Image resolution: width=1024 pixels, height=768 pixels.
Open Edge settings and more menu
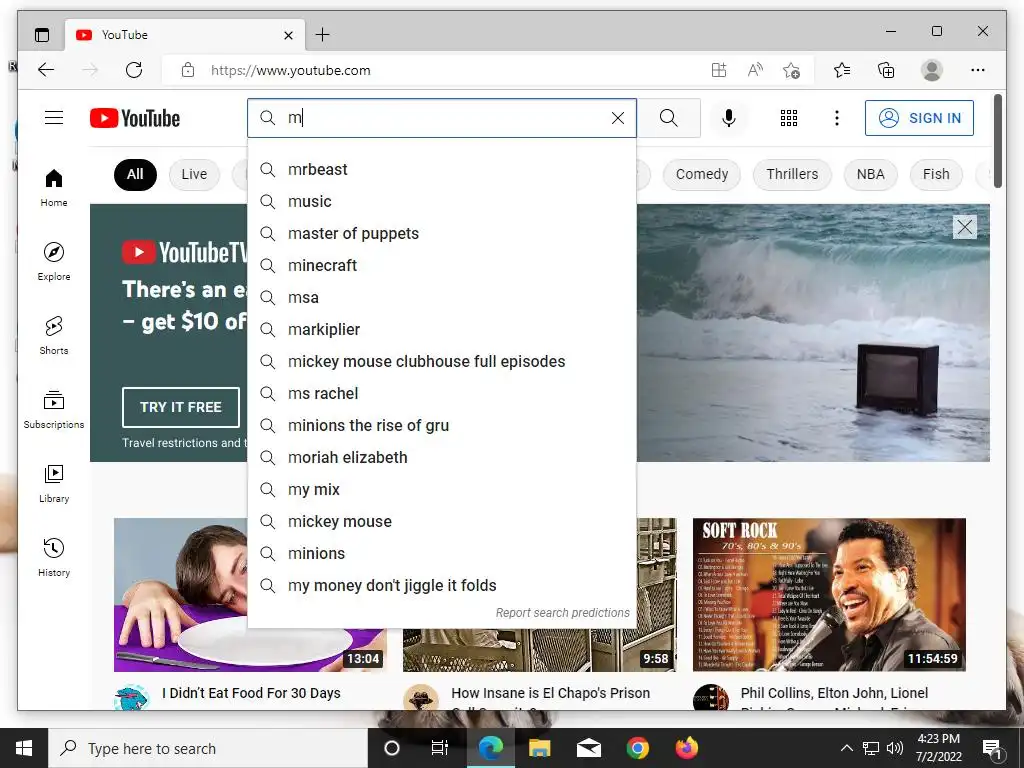click(978, 70)
